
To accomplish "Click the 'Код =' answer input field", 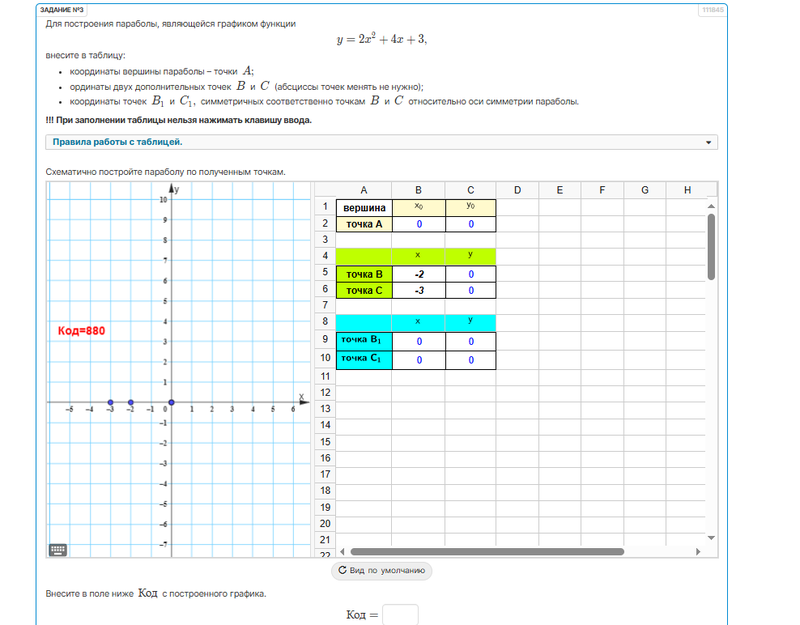I will tap(400, 614).
